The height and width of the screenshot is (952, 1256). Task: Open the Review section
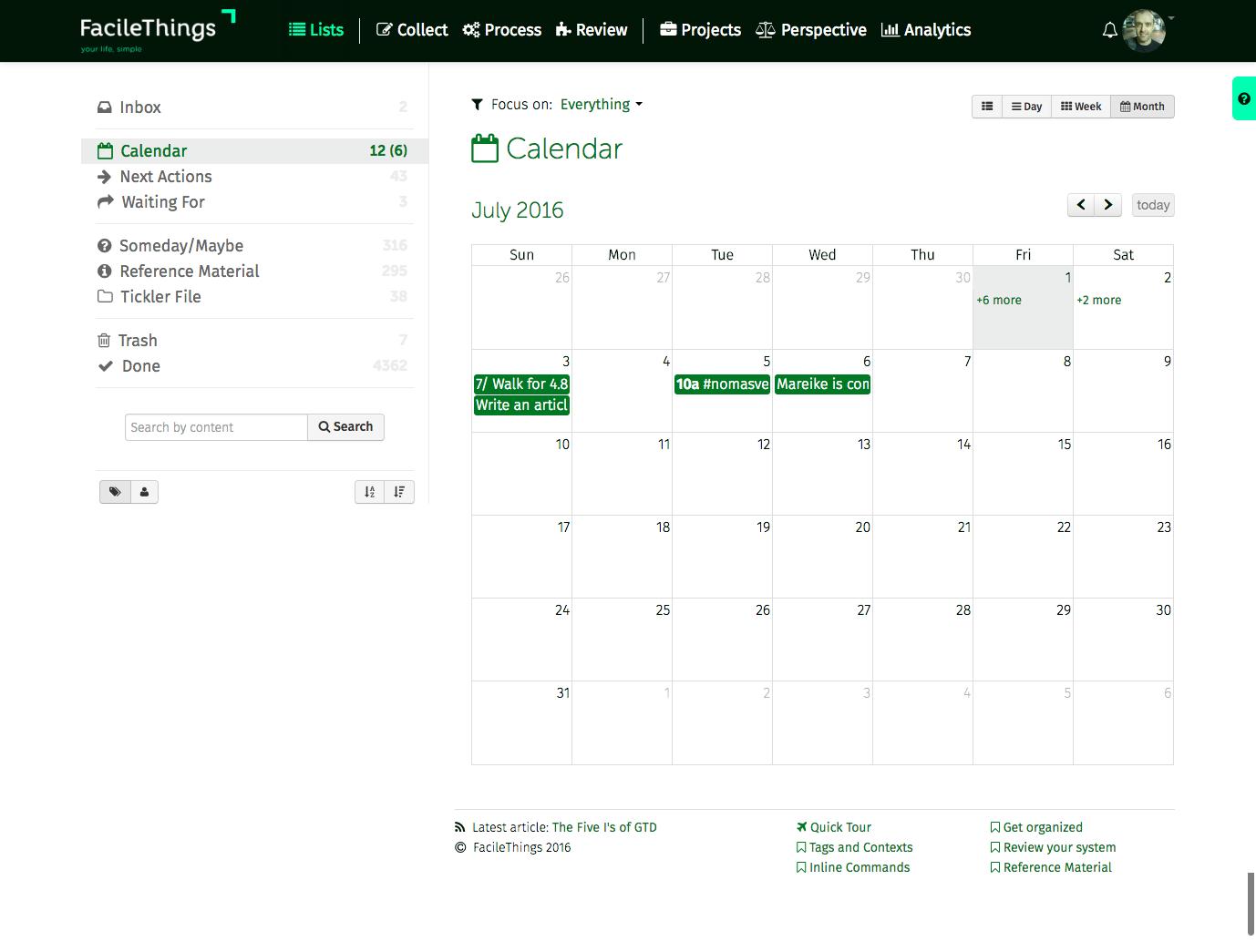pos(592,30)
